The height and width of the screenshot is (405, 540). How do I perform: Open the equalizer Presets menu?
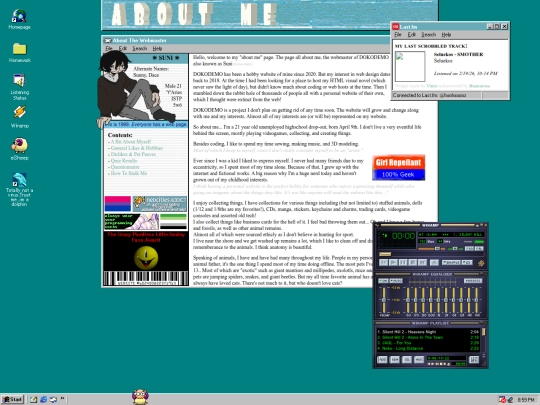click(x=473, y=281)
